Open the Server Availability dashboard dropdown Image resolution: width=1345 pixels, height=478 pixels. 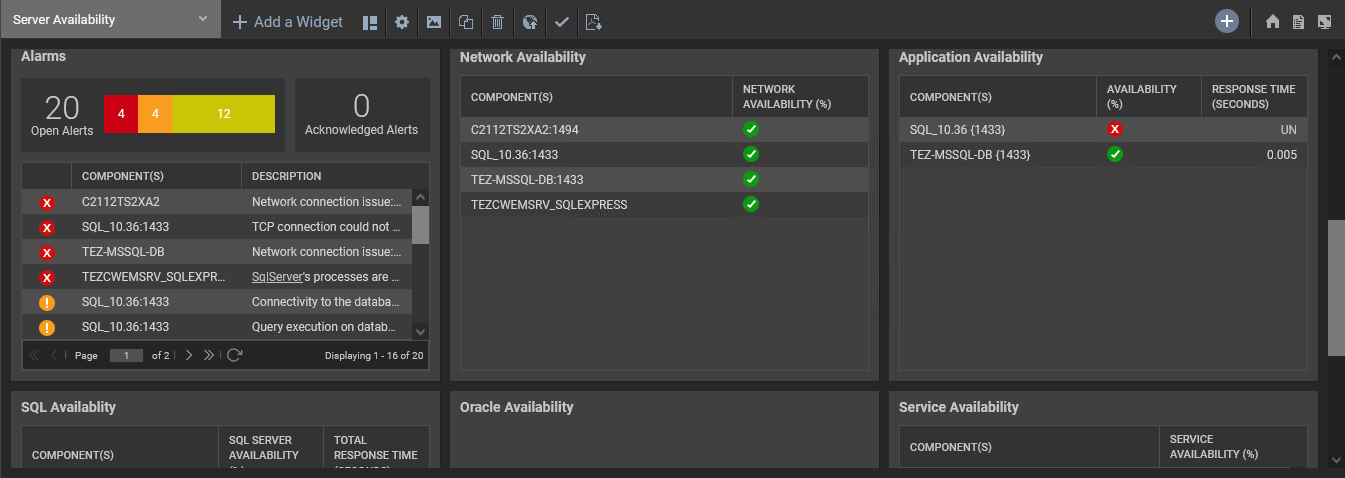point(110,20)
